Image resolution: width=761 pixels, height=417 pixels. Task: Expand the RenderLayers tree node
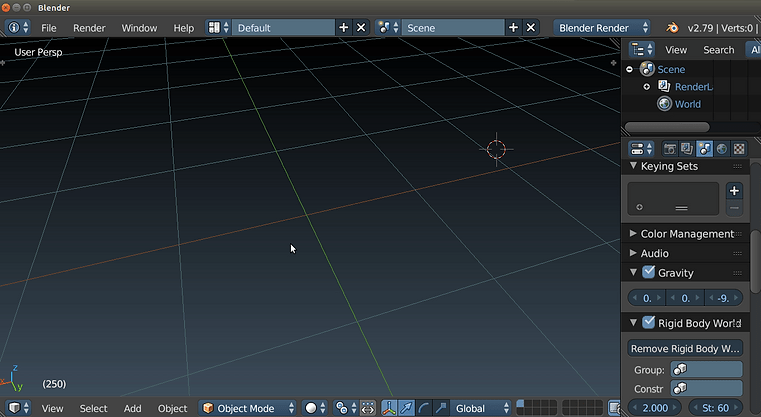(x=646, y=87)
